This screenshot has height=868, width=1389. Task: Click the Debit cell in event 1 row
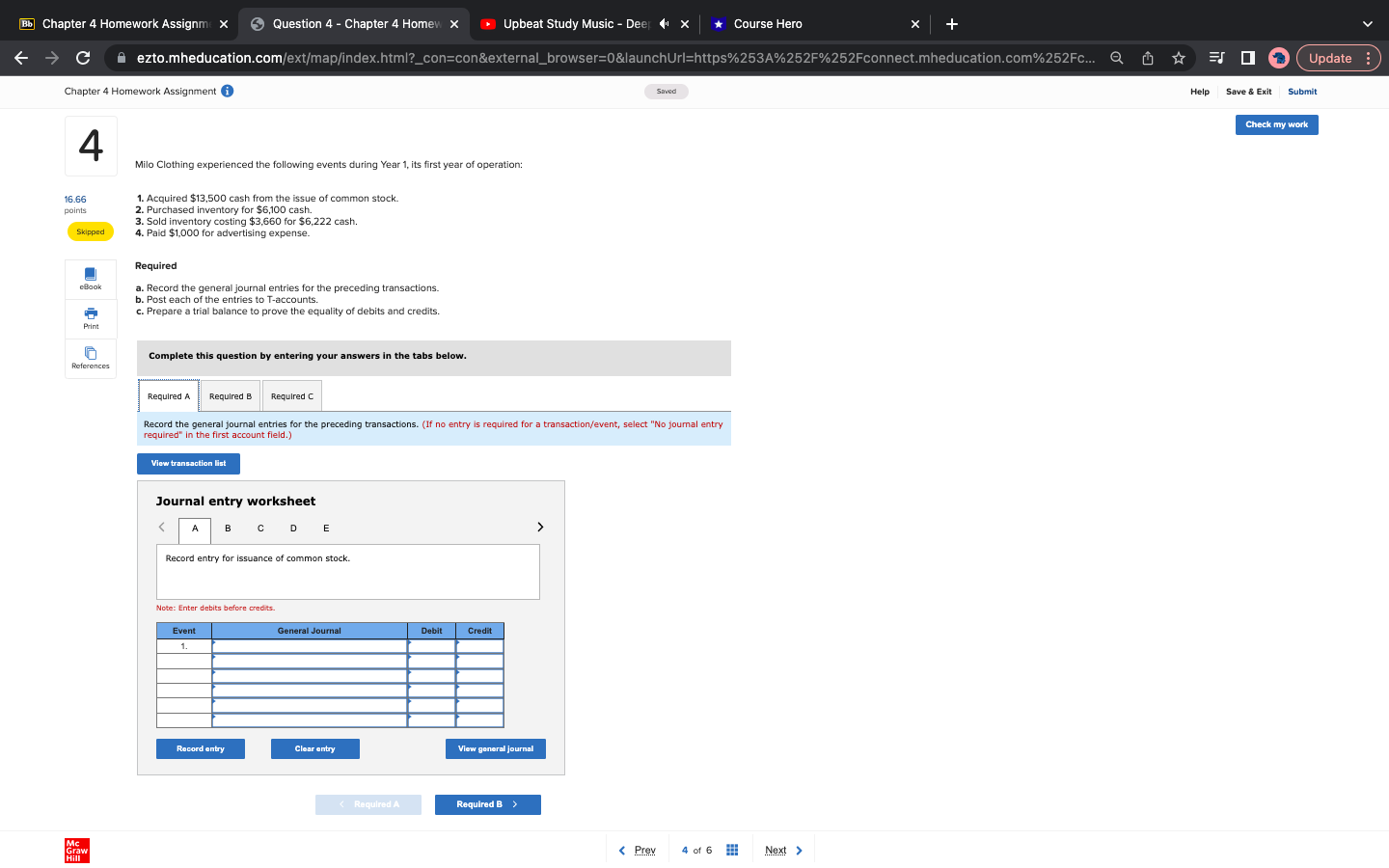pos(431,646)
